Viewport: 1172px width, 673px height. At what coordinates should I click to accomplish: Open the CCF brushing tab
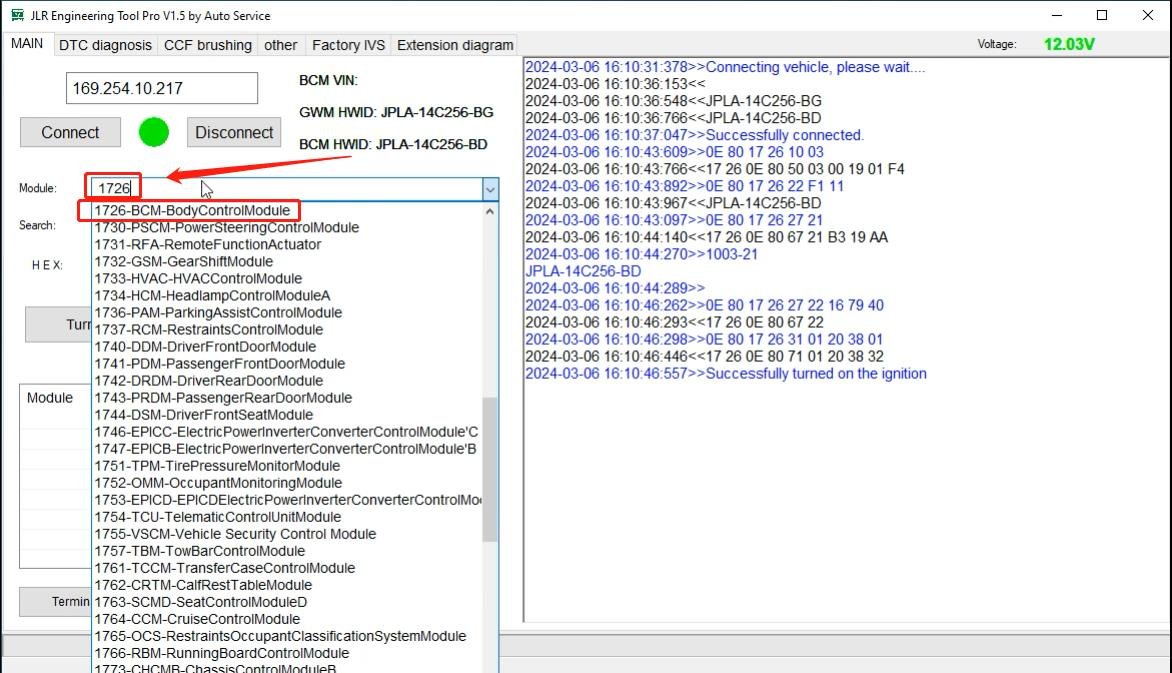208,45
